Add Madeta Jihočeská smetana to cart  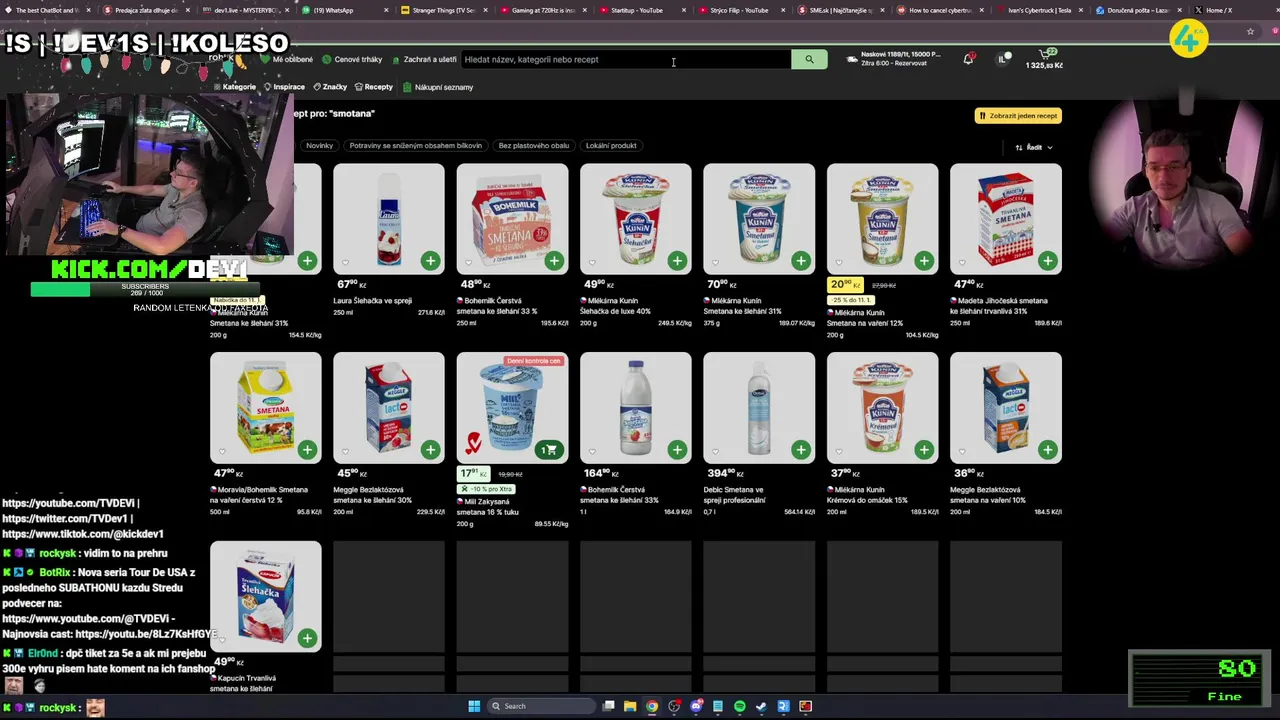[x=1047, y=261]
